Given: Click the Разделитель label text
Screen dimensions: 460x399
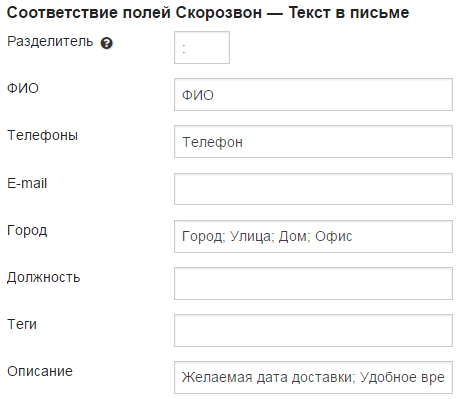Looking at the screenshot, I should (x=50, y=42).
